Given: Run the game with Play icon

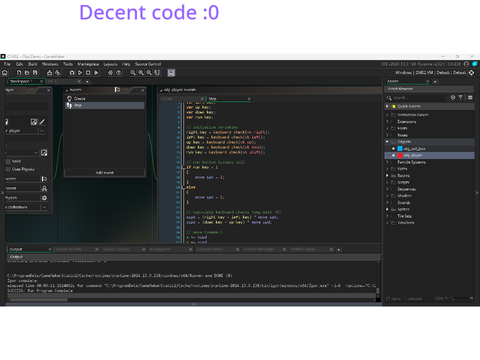Looking at the screenshot, I should click(x=80, y=73).
